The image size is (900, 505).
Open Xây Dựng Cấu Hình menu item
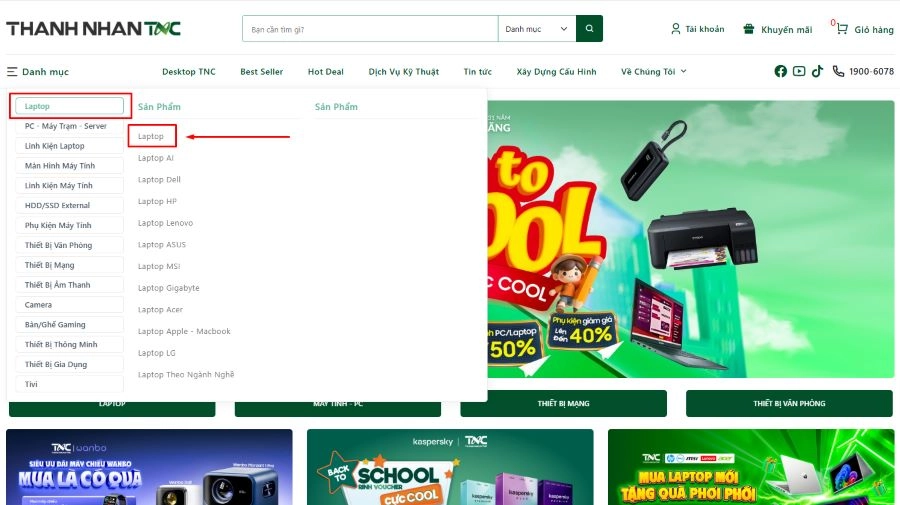(x=556, y=72)
